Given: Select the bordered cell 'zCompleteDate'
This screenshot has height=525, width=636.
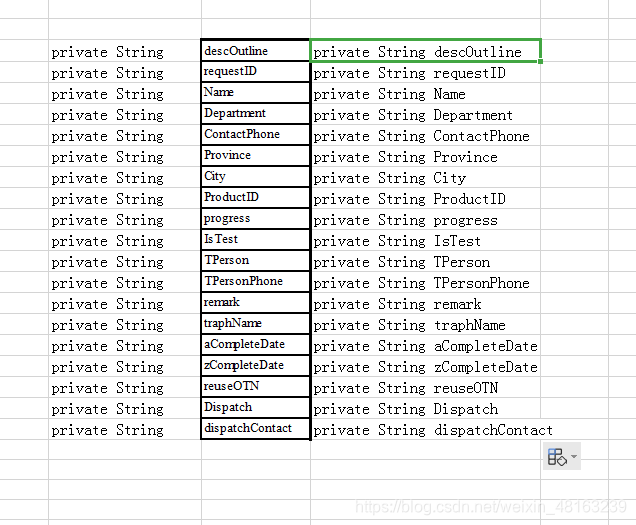Looking at the screenshot, I should [x=256, y=366].
